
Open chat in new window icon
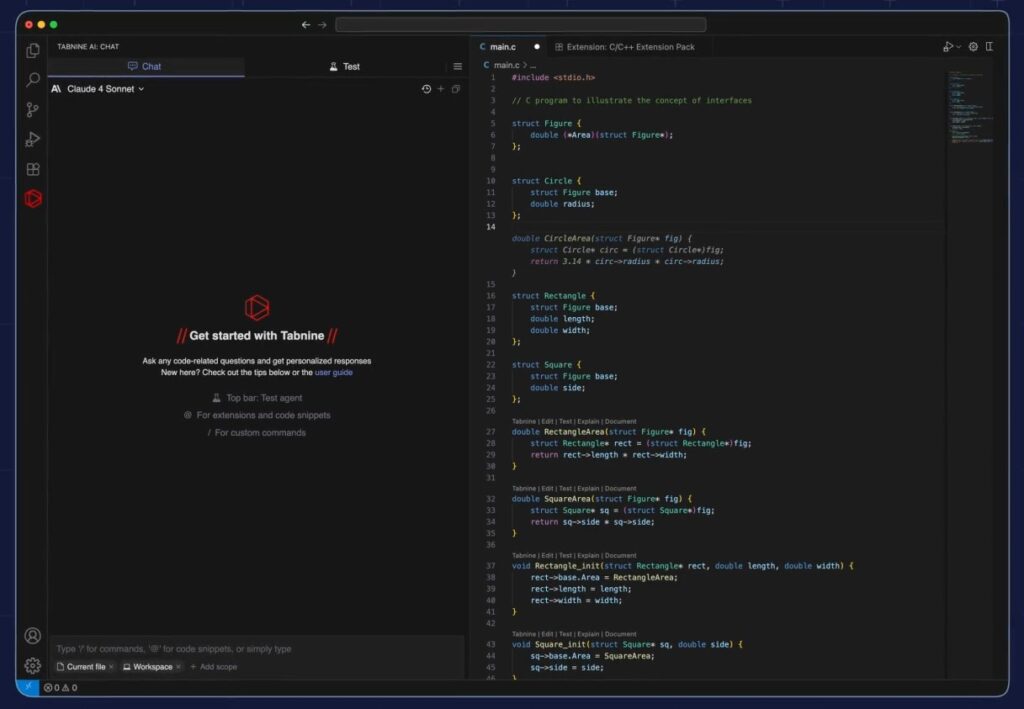[x=456, y=89]
